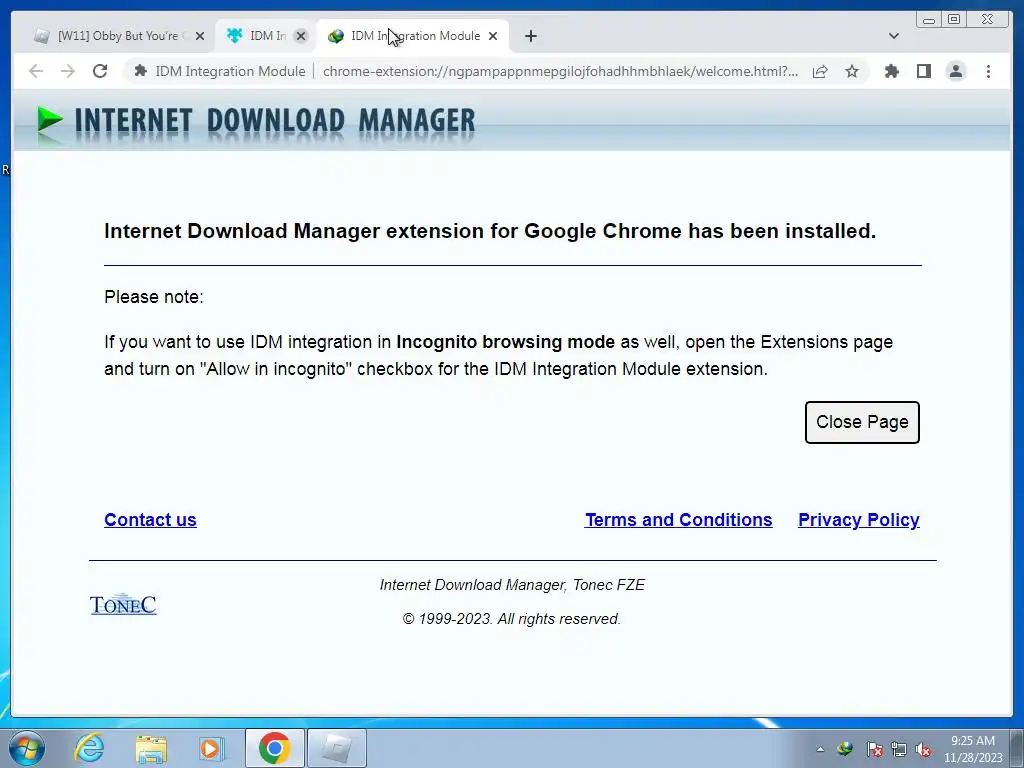1024x768 pixels.
Task: Click the Show desktop strip
Action: click(x=1018, y=748)
